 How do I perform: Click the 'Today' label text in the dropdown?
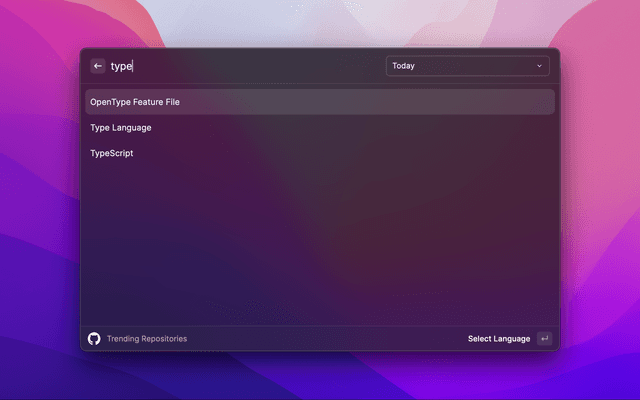[x=403, y=66]
